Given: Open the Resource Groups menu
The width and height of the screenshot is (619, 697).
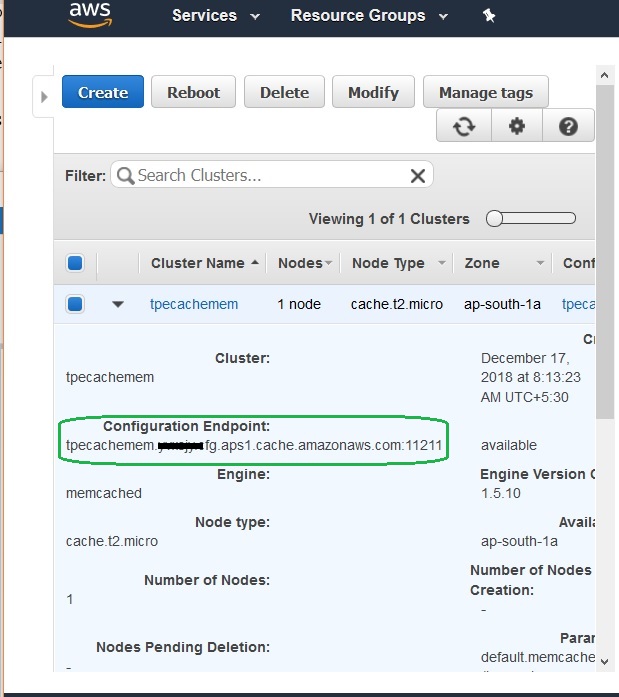Looking at the screenshot, I should 368,16.
